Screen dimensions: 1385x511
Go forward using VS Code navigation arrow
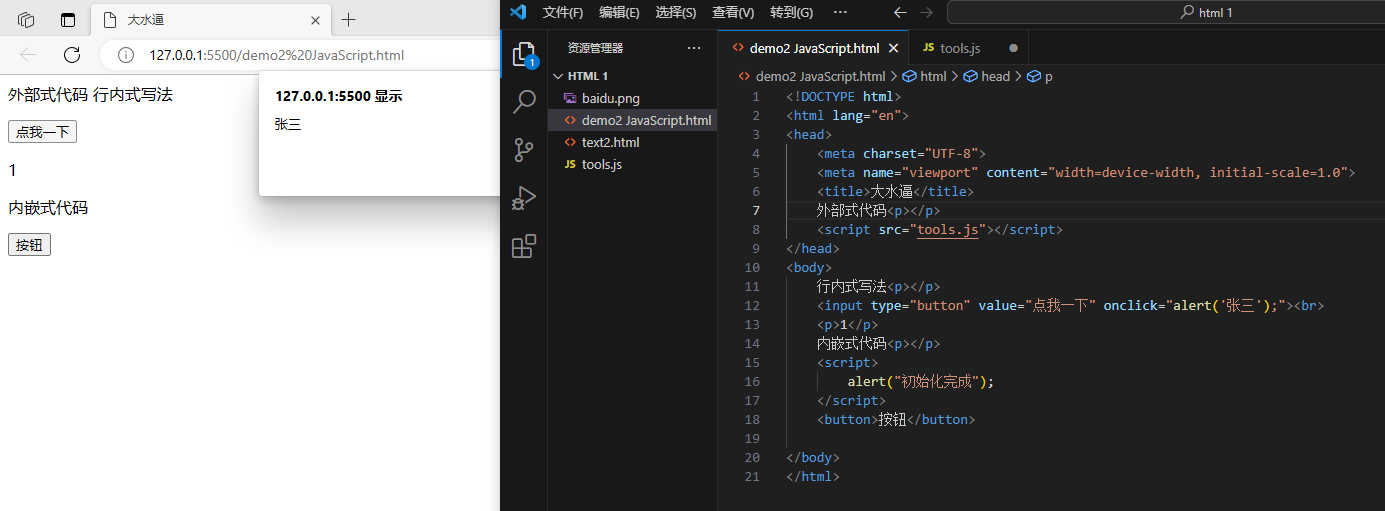[x=926, y=12]
